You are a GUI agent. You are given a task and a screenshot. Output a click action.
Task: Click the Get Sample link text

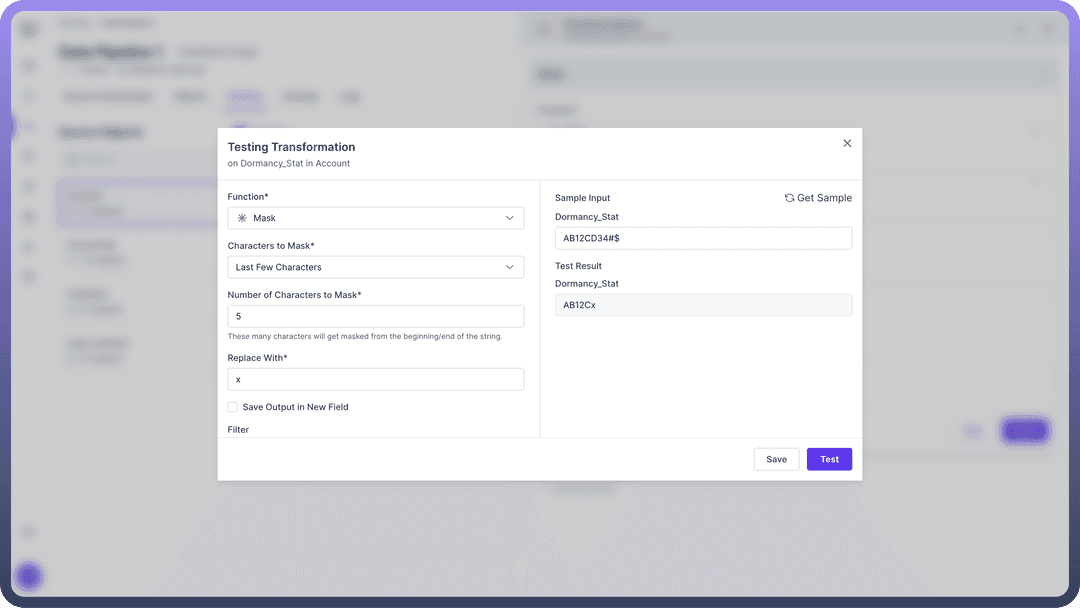824,198
